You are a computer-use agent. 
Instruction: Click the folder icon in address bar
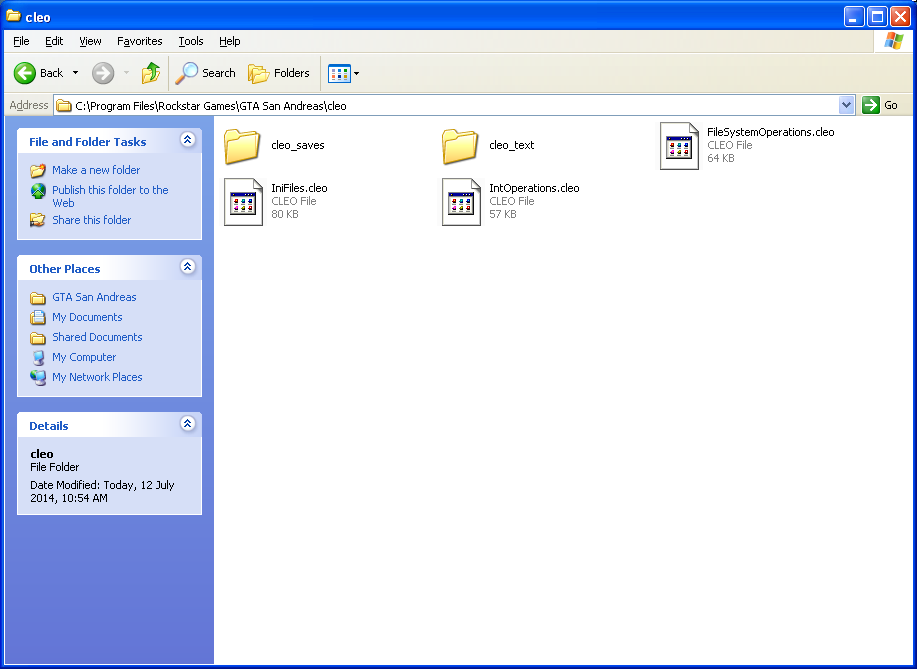pyautogui.click(x=64, y=106)
